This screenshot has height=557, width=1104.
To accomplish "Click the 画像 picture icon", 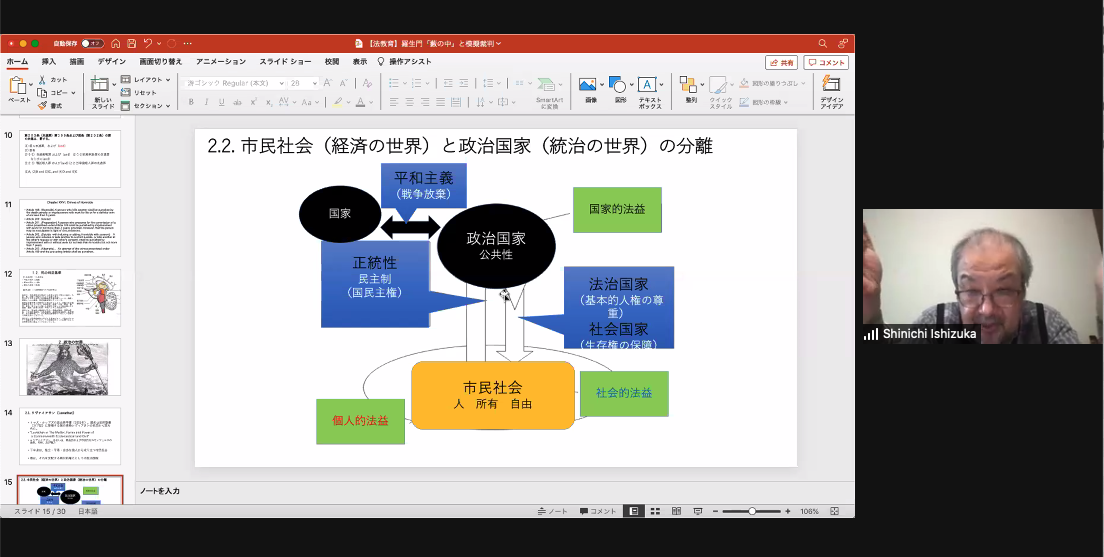I will click(x=587, y=85).
